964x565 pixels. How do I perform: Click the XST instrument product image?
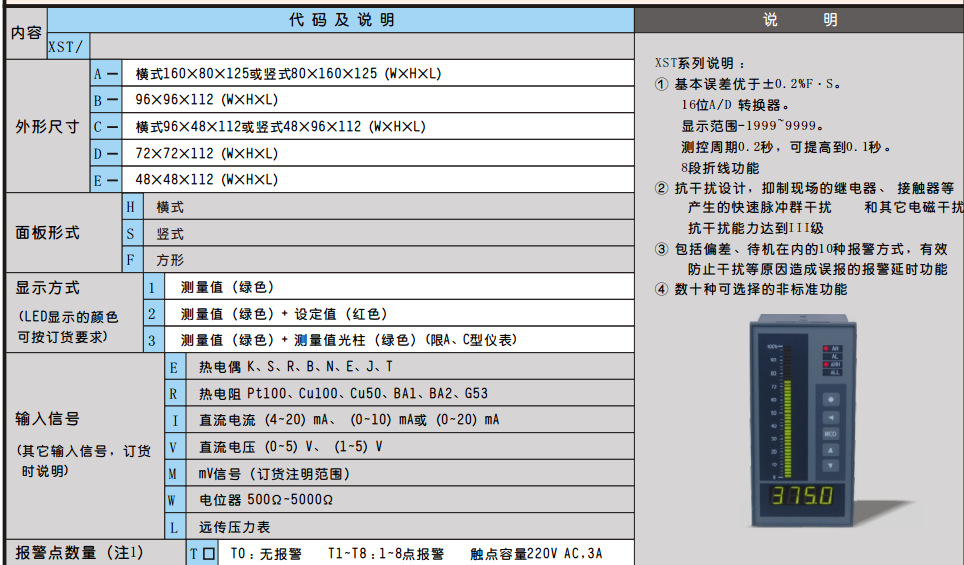pos(801,420)
